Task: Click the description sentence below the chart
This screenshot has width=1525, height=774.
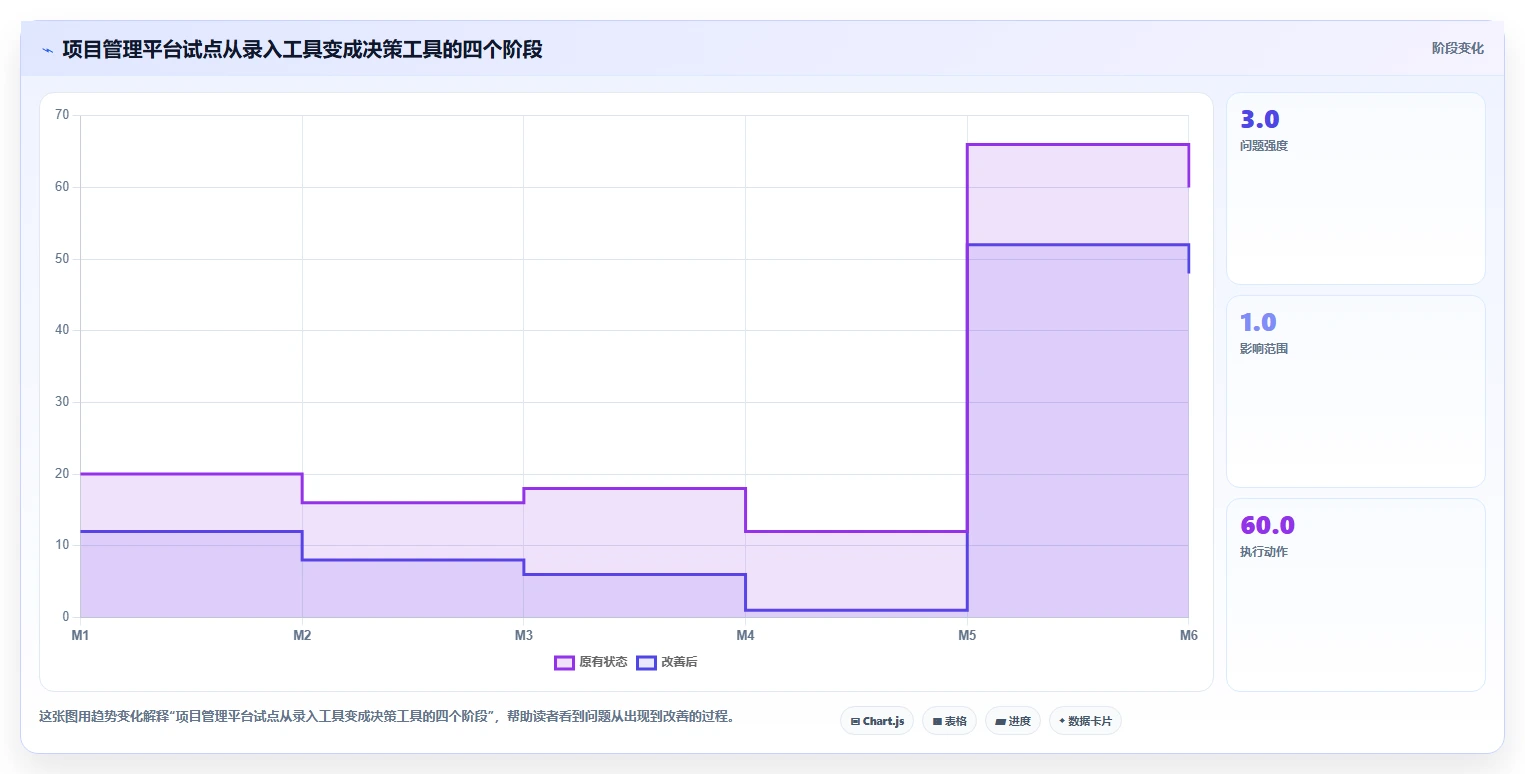Action: point(386,716)
